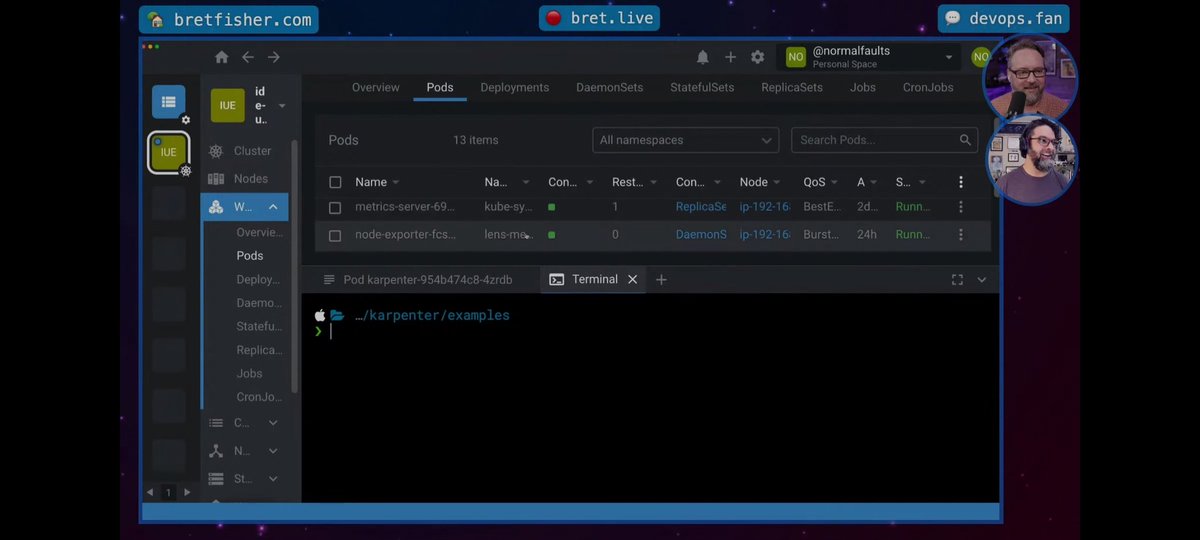The image size is (1200, 540).
Task: Open the All namespaces dropdown
Action: tap(685, 140)
